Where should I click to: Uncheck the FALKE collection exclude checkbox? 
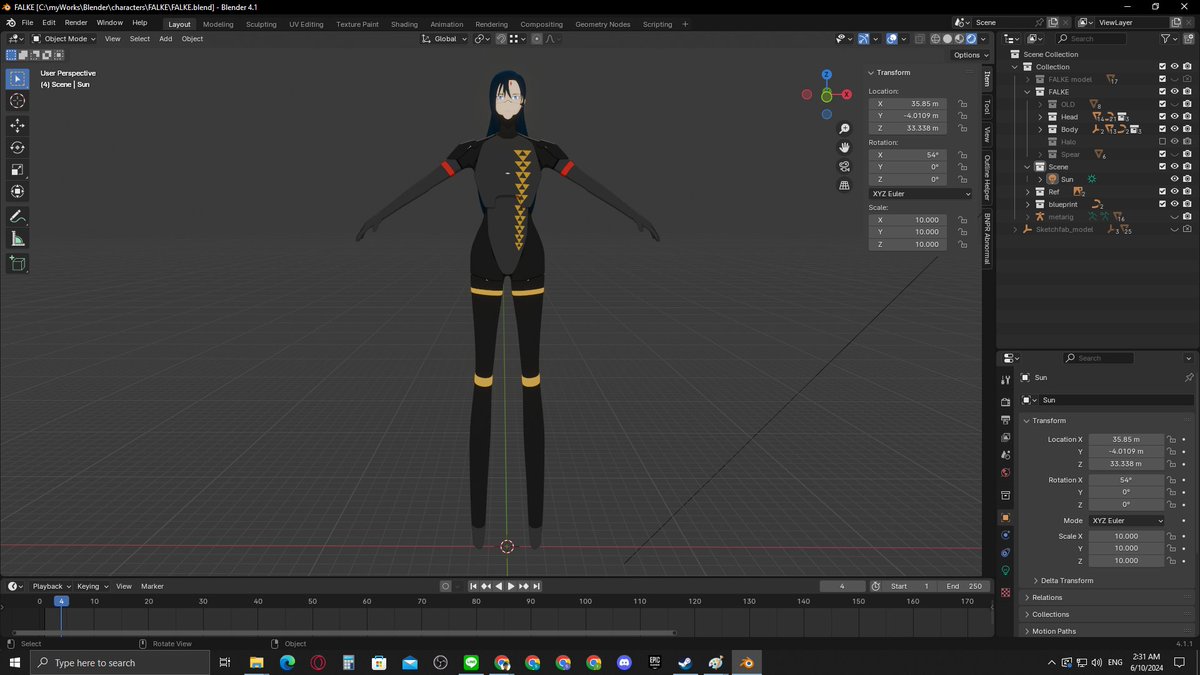[1162, 92]
